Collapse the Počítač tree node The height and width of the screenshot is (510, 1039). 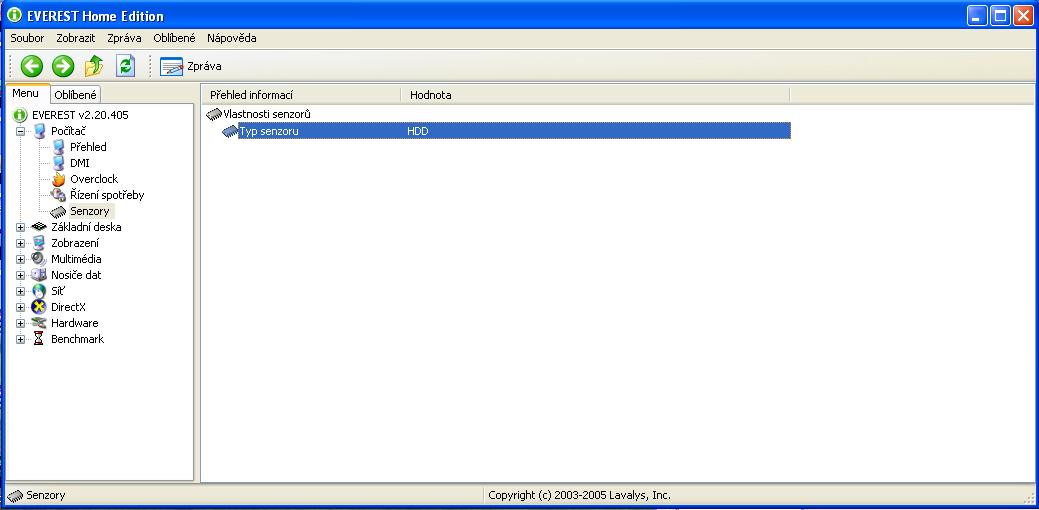[21, 131]
